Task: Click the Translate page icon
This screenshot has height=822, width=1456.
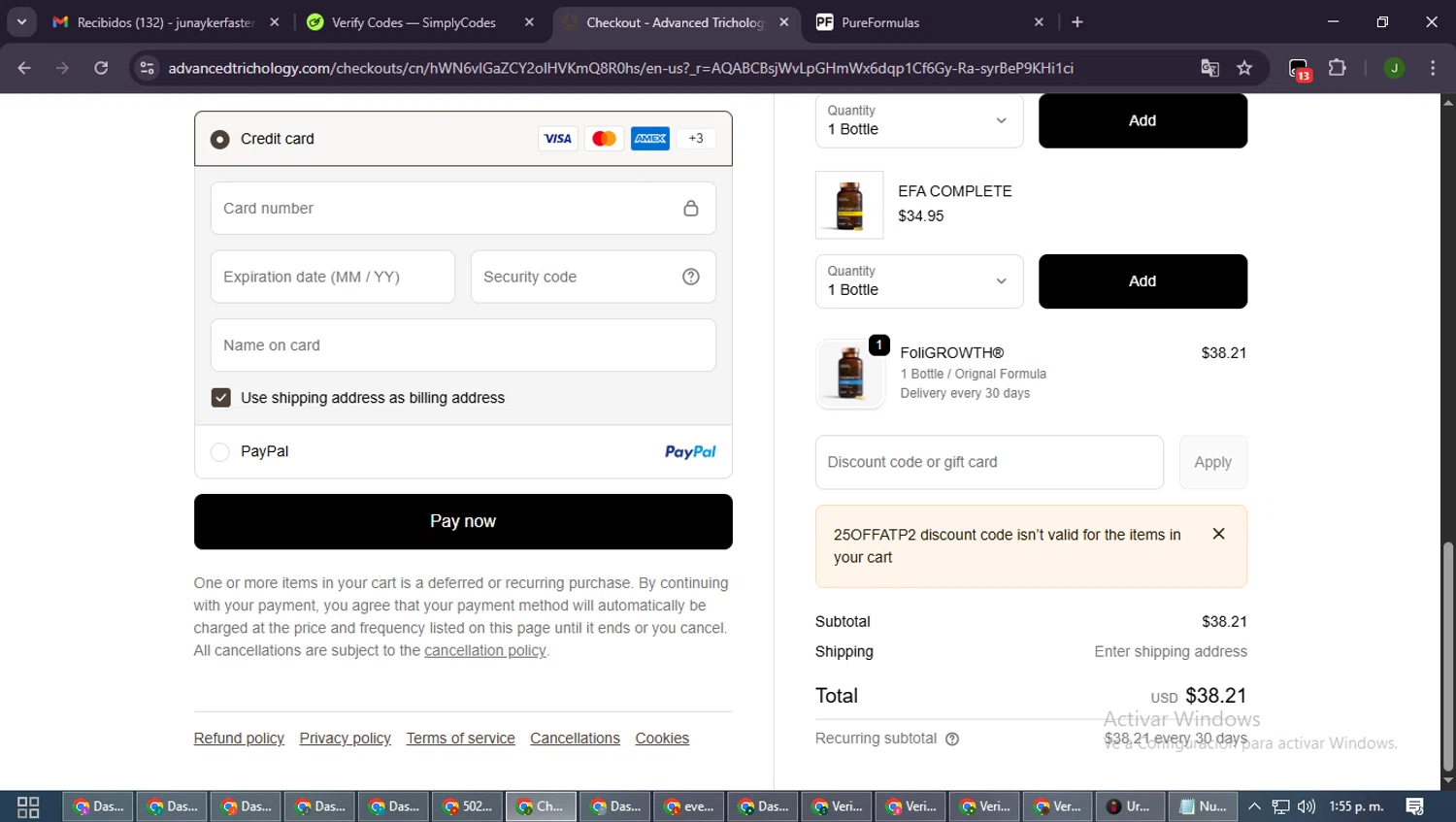Action: click(x=1209, y=68)
